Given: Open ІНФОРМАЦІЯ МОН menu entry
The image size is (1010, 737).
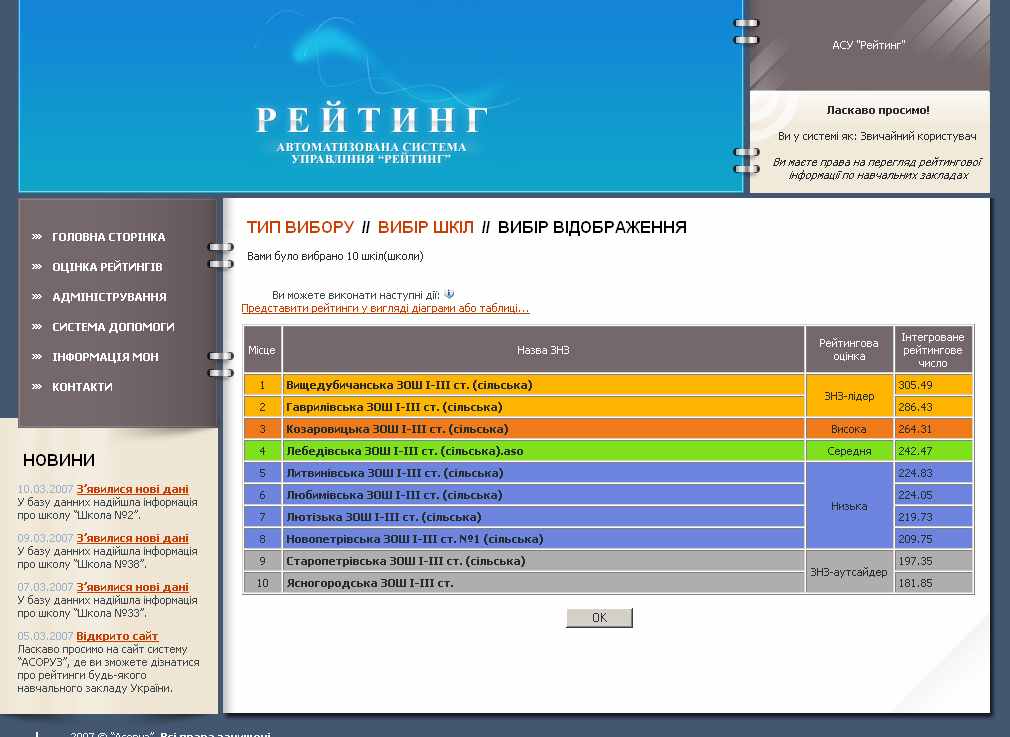Looking at the screenshot, I should pyautogui.click(x=105, y=357).
